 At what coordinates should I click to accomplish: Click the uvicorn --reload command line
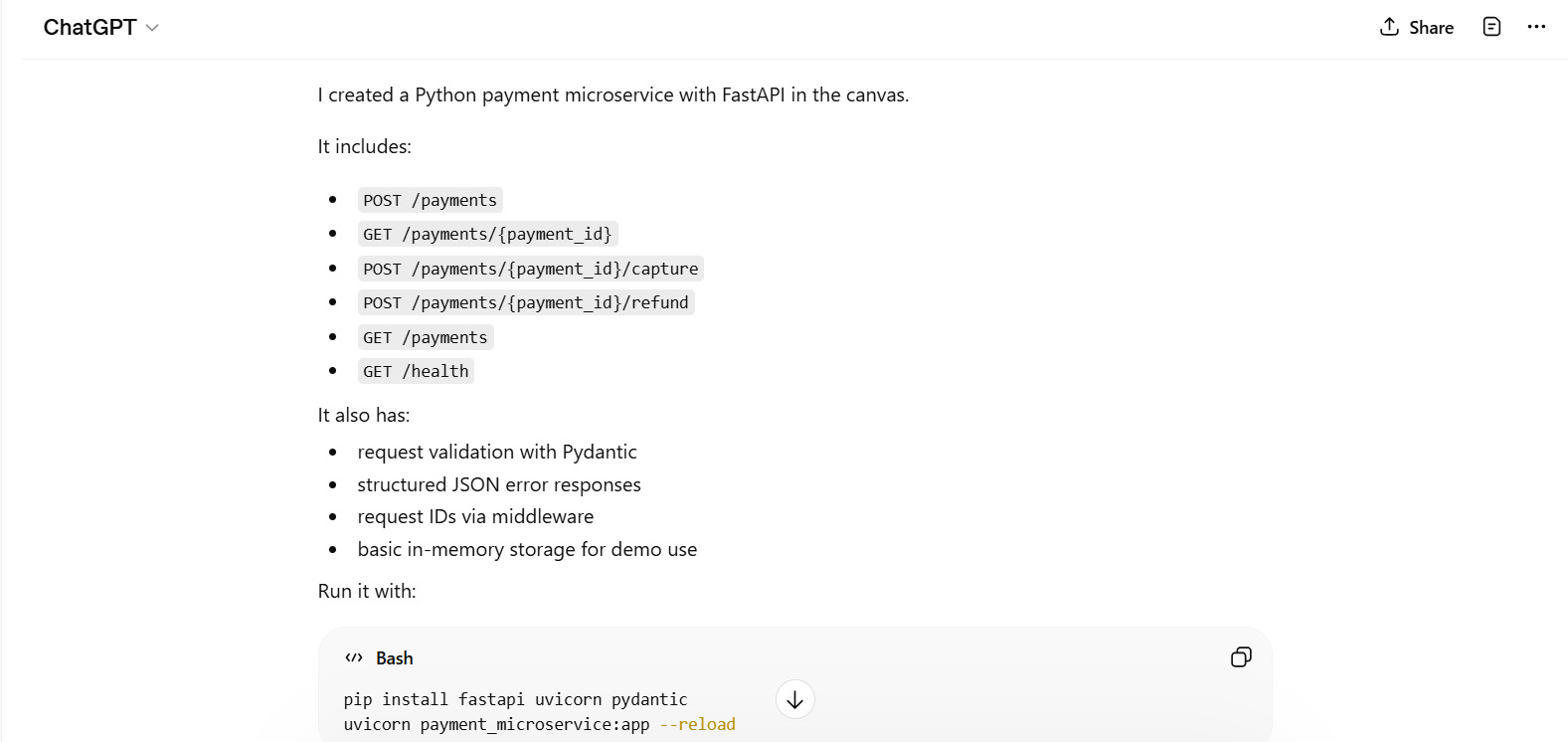tap(539, 724)
